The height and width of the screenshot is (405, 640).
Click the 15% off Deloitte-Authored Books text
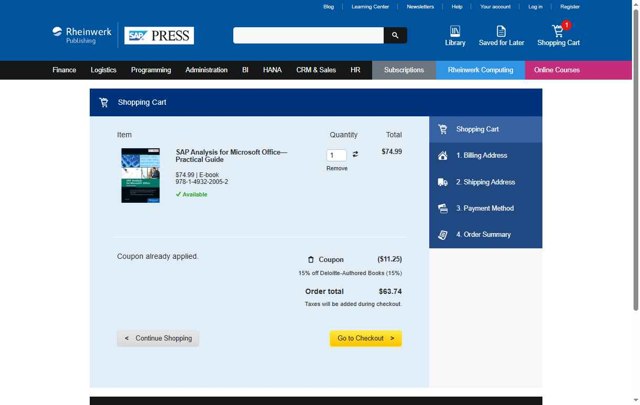350,273
